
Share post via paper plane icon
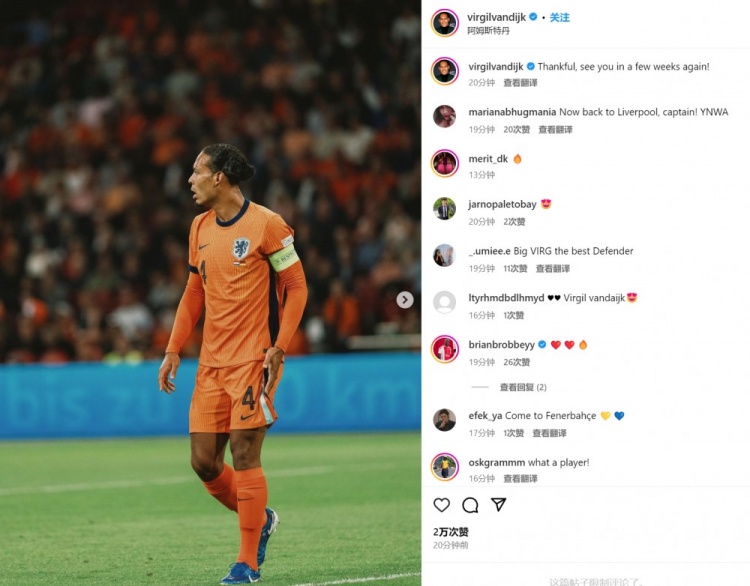click(498, 504)
